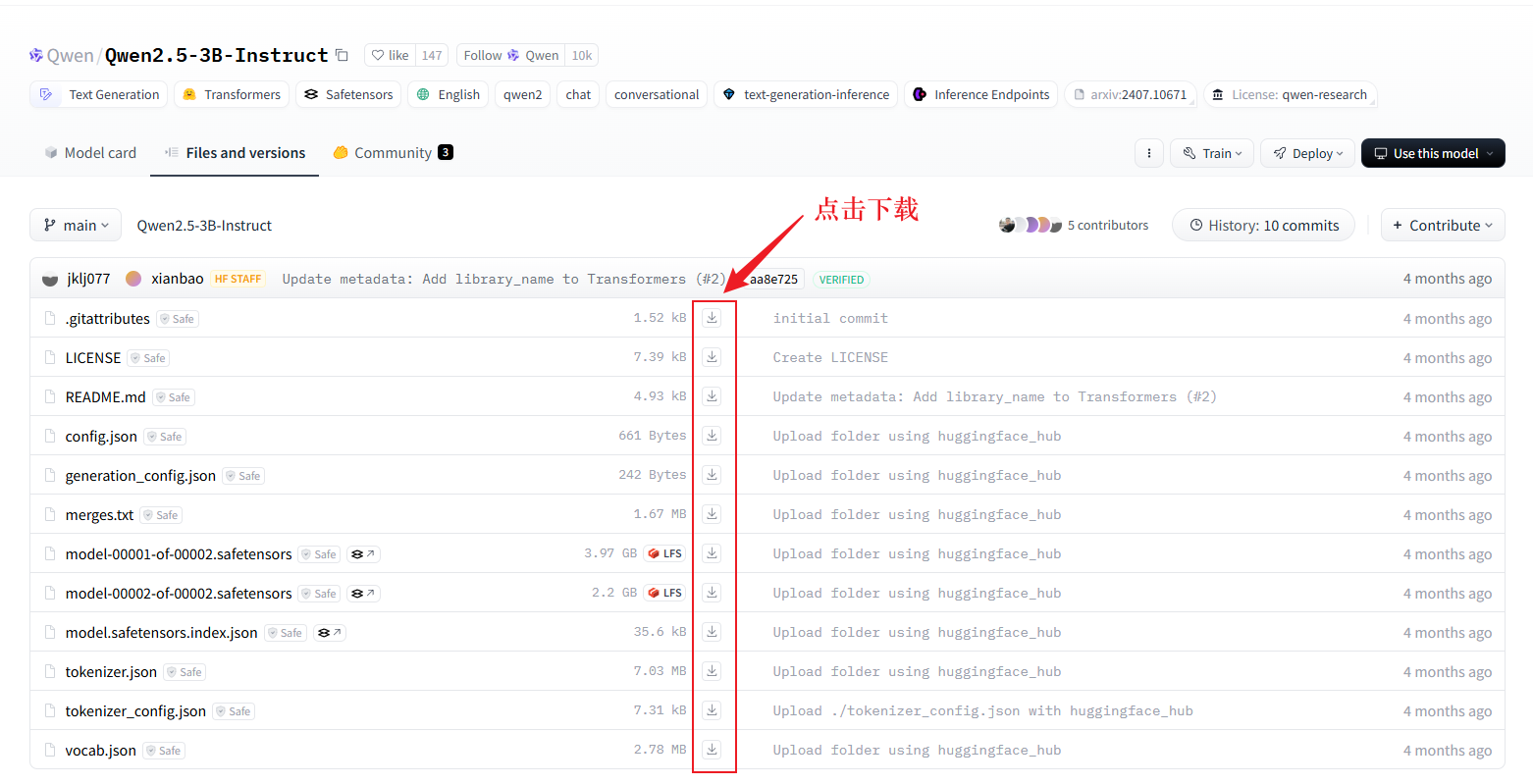Click the contributors avatars group

point(1031,225)
